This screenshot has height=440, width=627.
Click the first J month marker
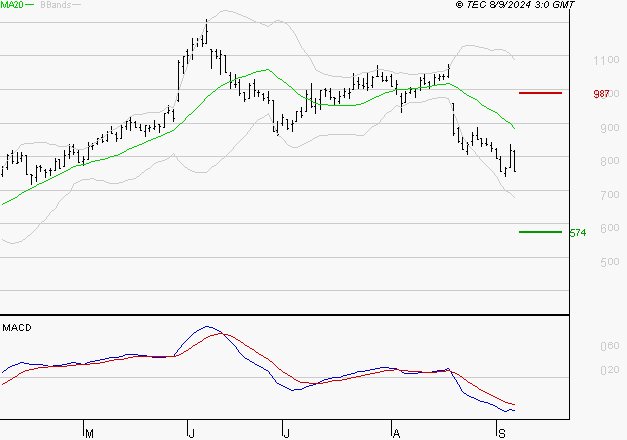tap(191, 433)
